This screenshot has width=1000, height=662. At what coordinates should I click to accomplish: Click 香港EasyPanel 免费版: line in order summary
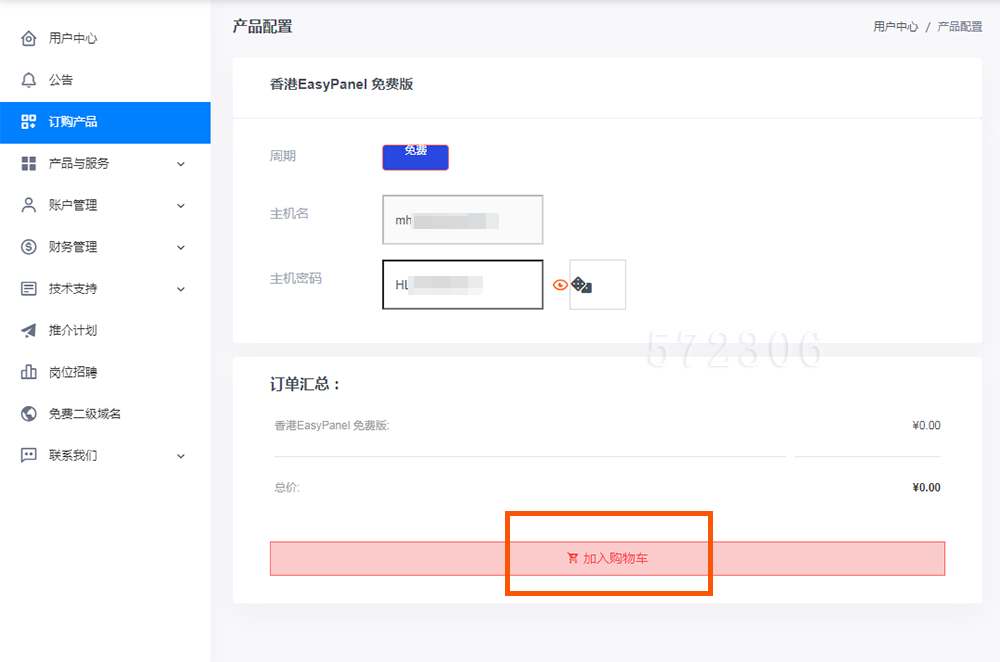click(332, 425)
